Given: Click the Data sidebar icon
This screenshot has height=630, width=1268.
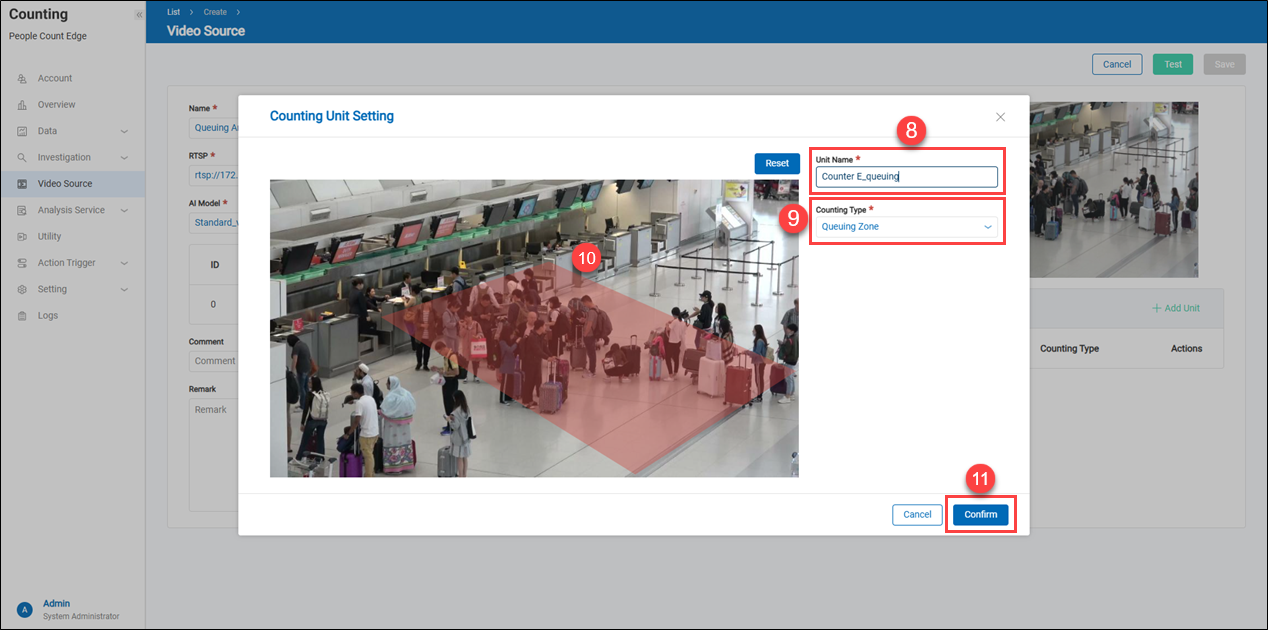Looking at the screenshot, I should tap(22, 131).
